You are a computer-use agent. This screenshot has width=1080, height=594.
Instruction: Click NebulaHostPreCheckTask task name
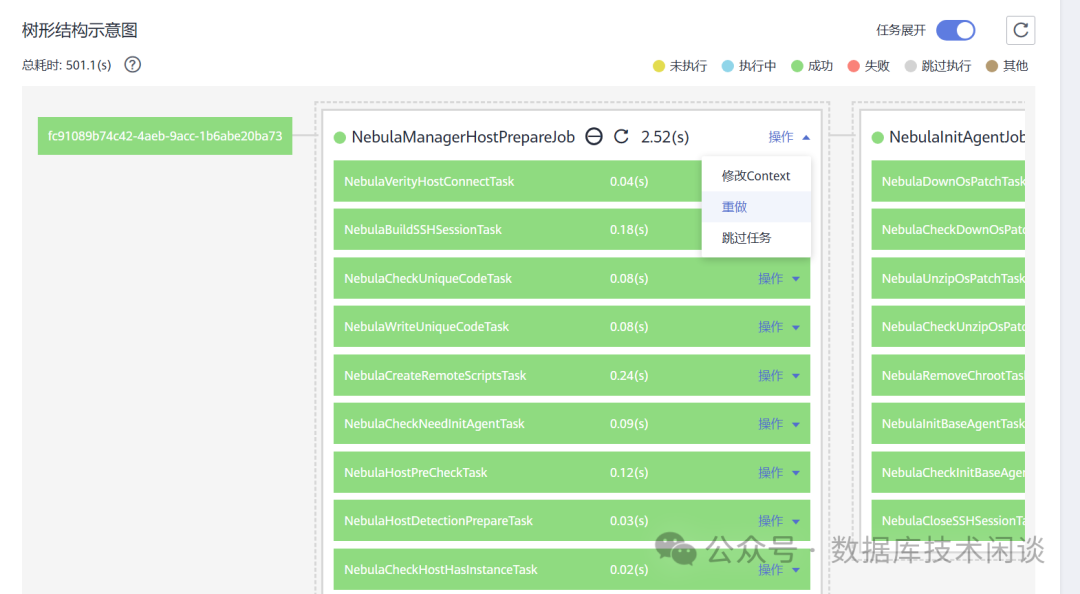tap(415, 473)
